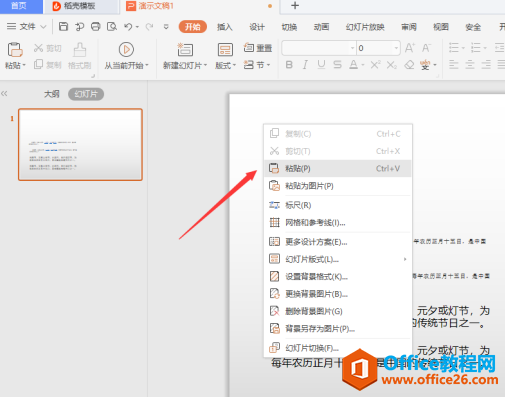Open the Security (安全) ribbon tab
The image size is (505, 397).
[473, 27]
